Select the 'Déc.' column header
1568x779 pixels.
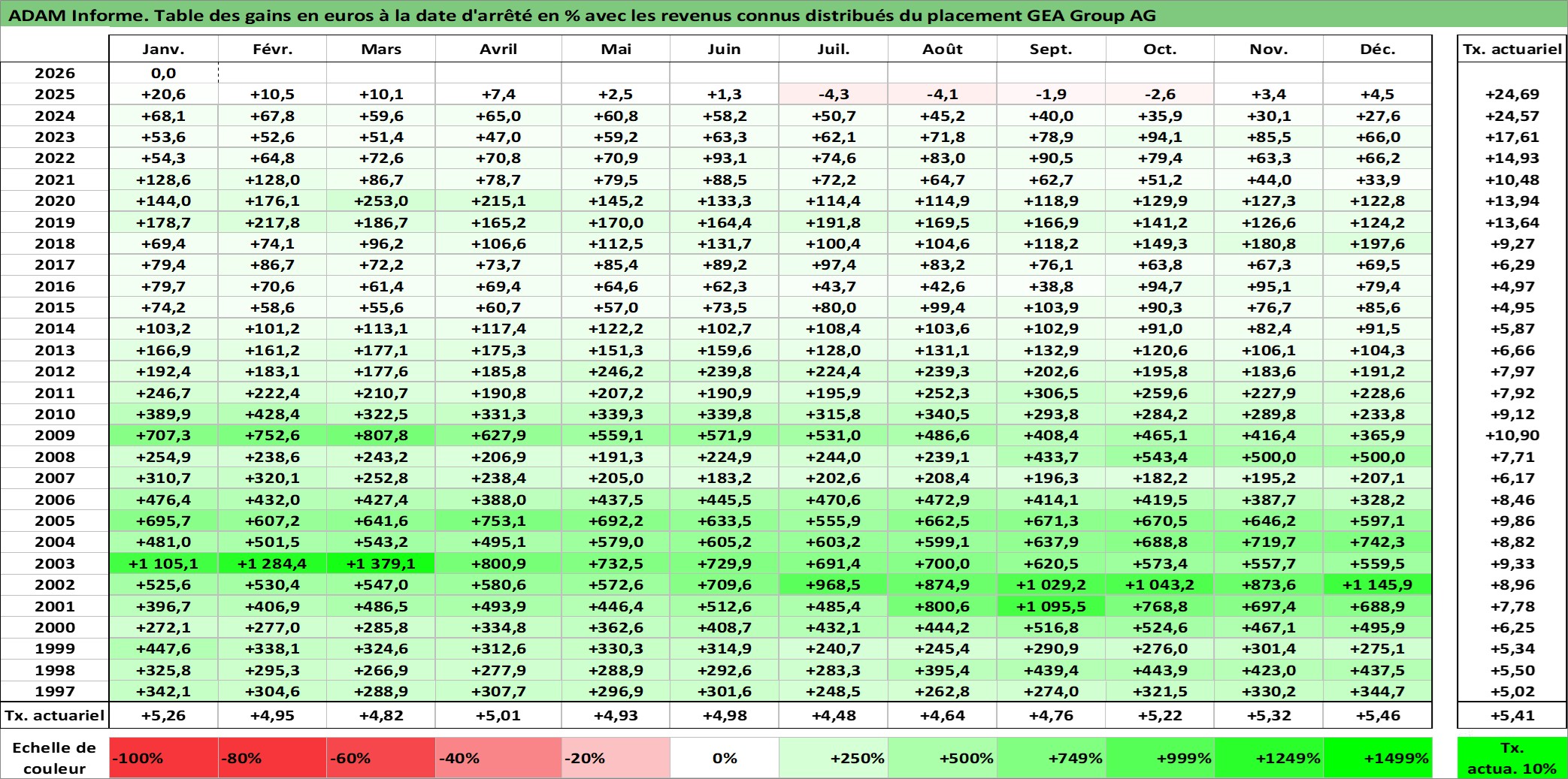click(1378, 49)
